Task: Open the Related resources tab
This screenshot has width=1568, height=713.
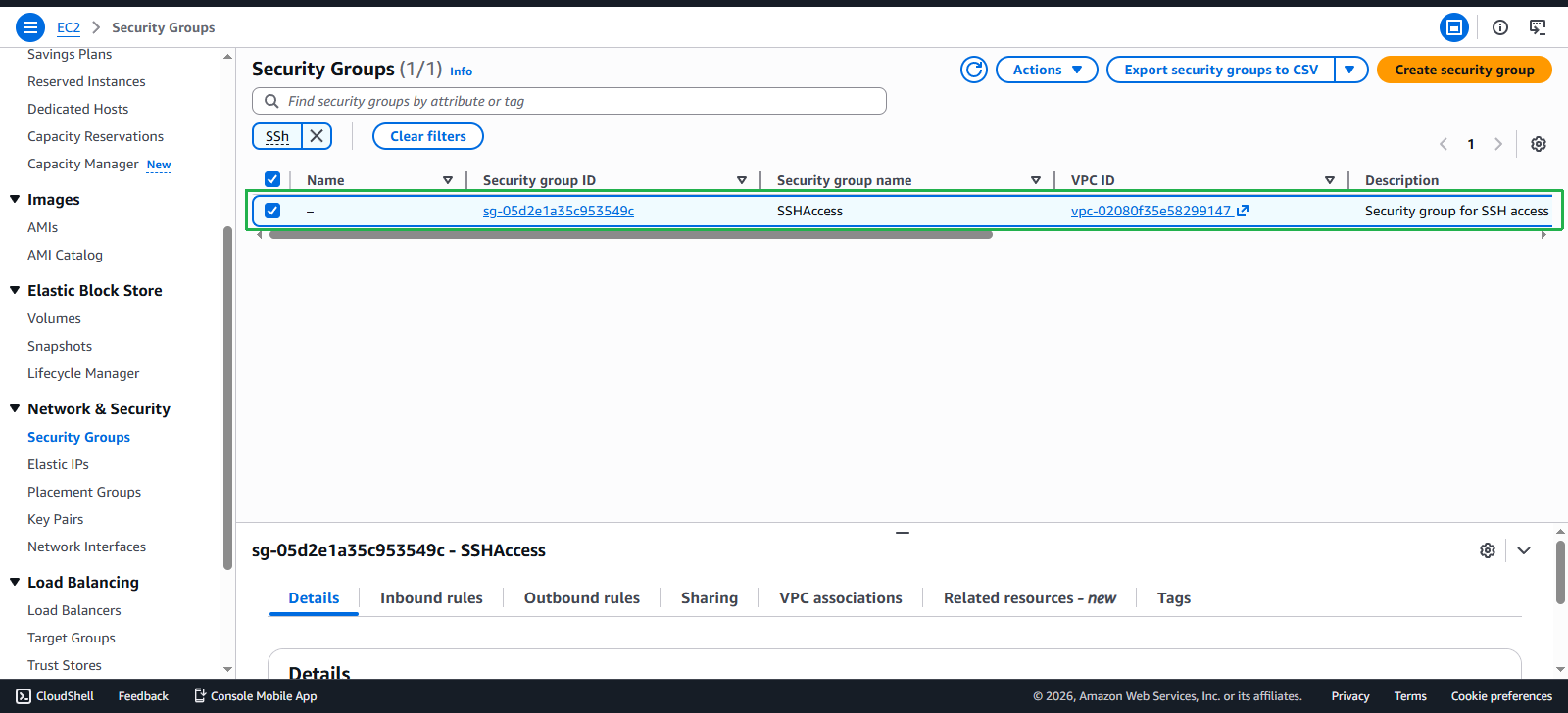Action: [1030, 598]
